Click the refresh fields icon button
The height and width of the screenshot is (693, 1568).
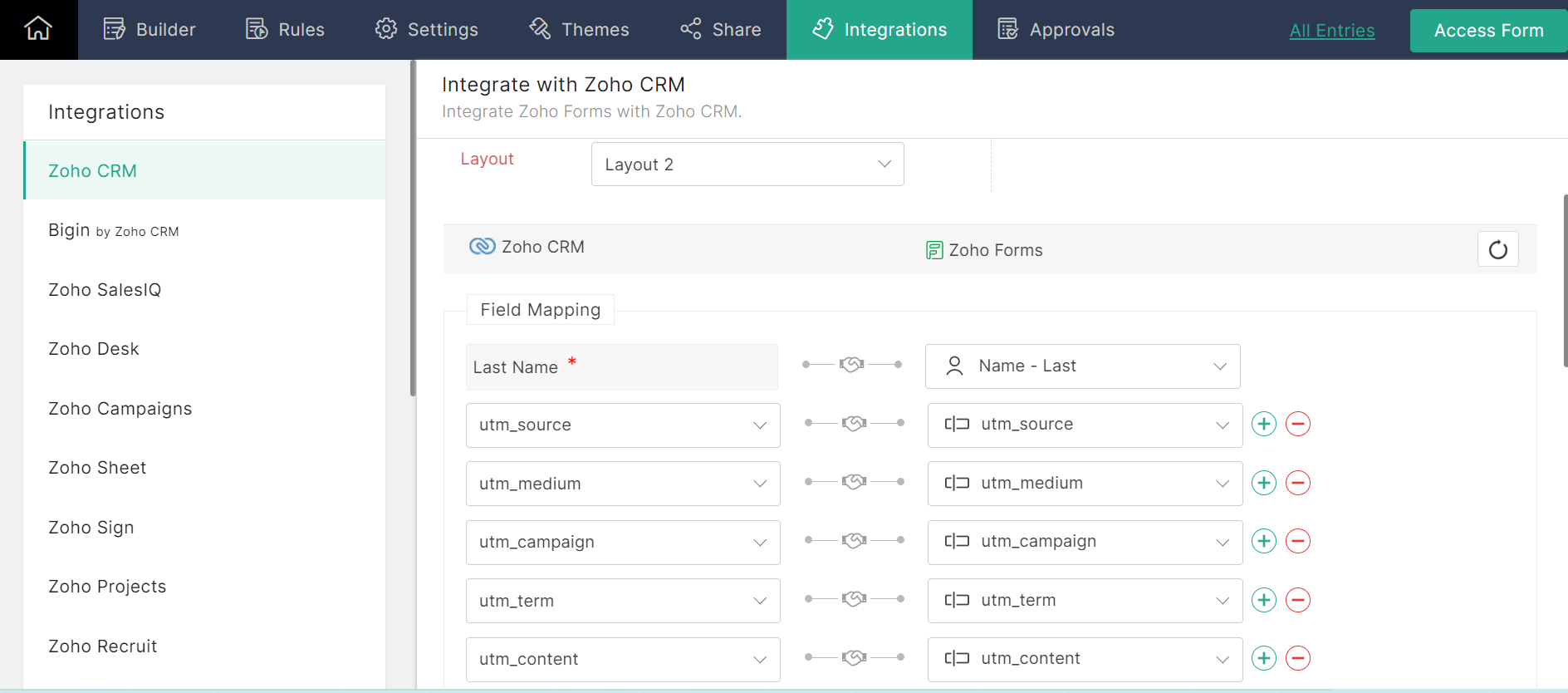(x=1497, y=249)
